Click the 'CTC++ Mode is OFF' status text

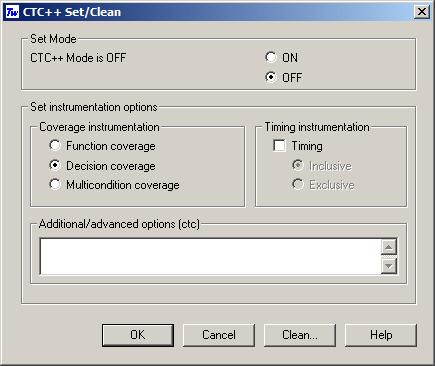pyautogui.click(x=78, y=58)
